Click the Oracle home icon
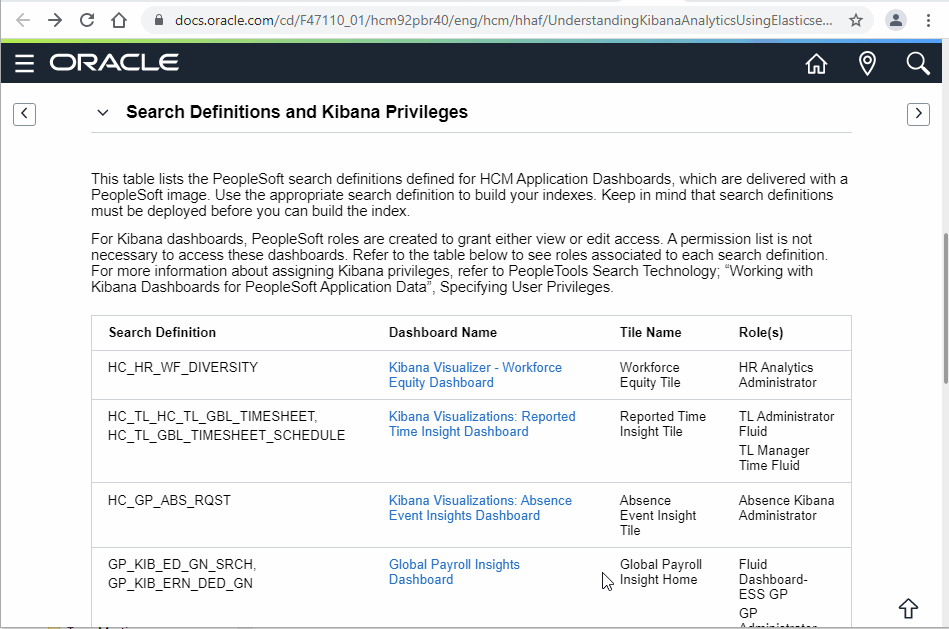 (816, 64)
